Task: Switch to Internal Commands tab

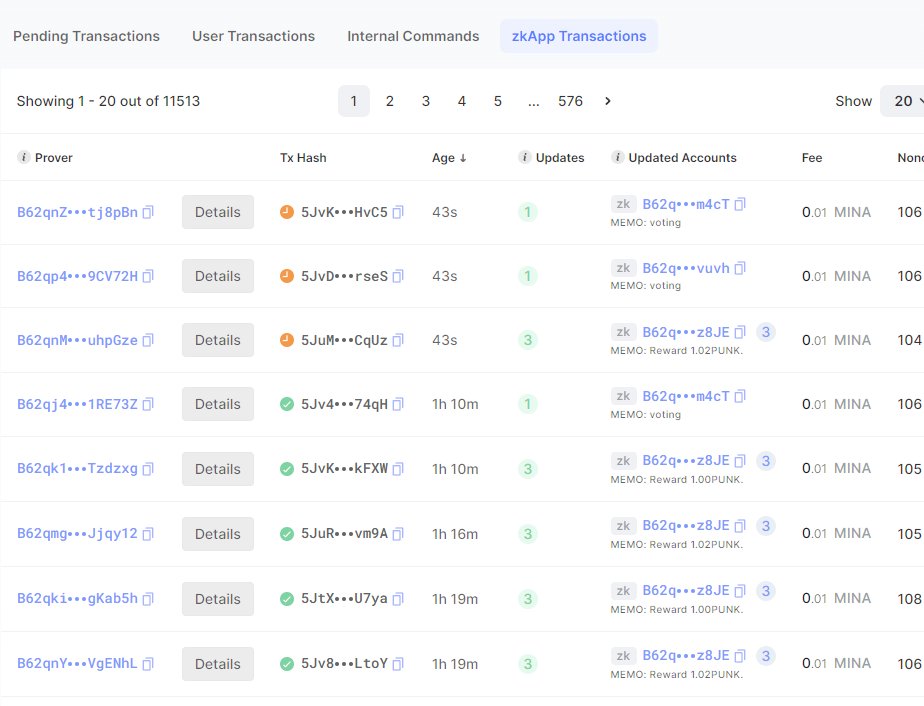Action: tap(413, 36)
